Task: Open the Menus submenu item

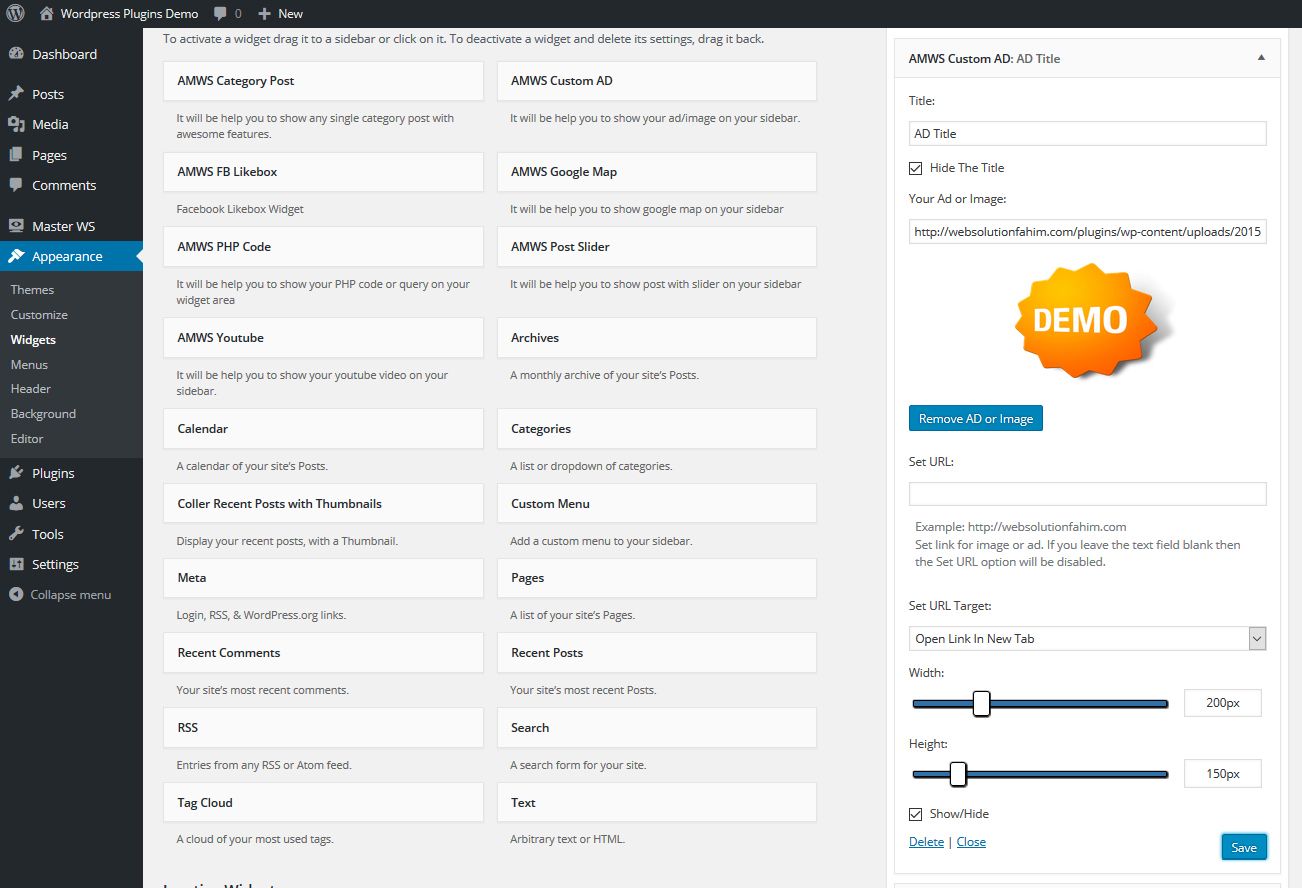Action: click(29, 365)
